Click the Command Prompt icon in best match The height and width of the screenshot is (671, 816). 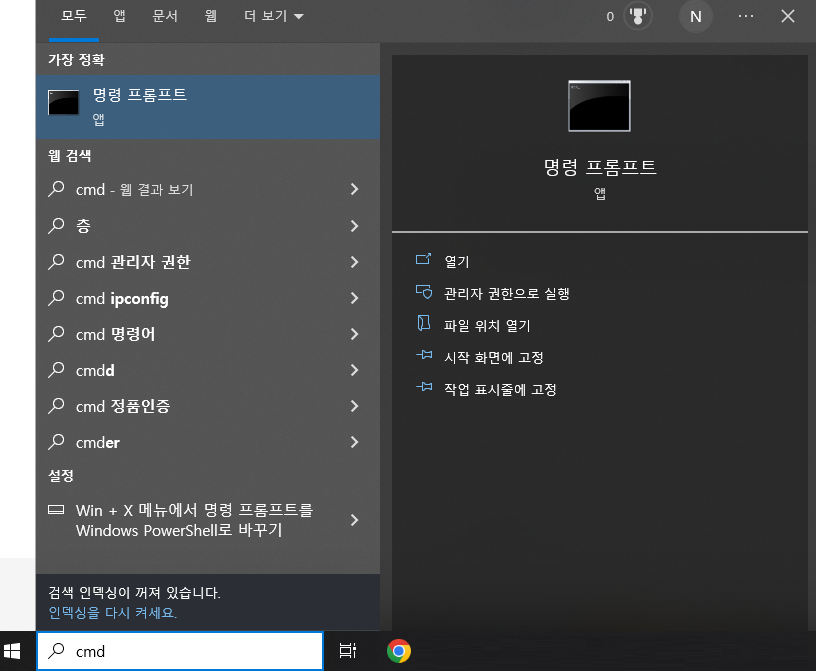(x=63, y=102)
